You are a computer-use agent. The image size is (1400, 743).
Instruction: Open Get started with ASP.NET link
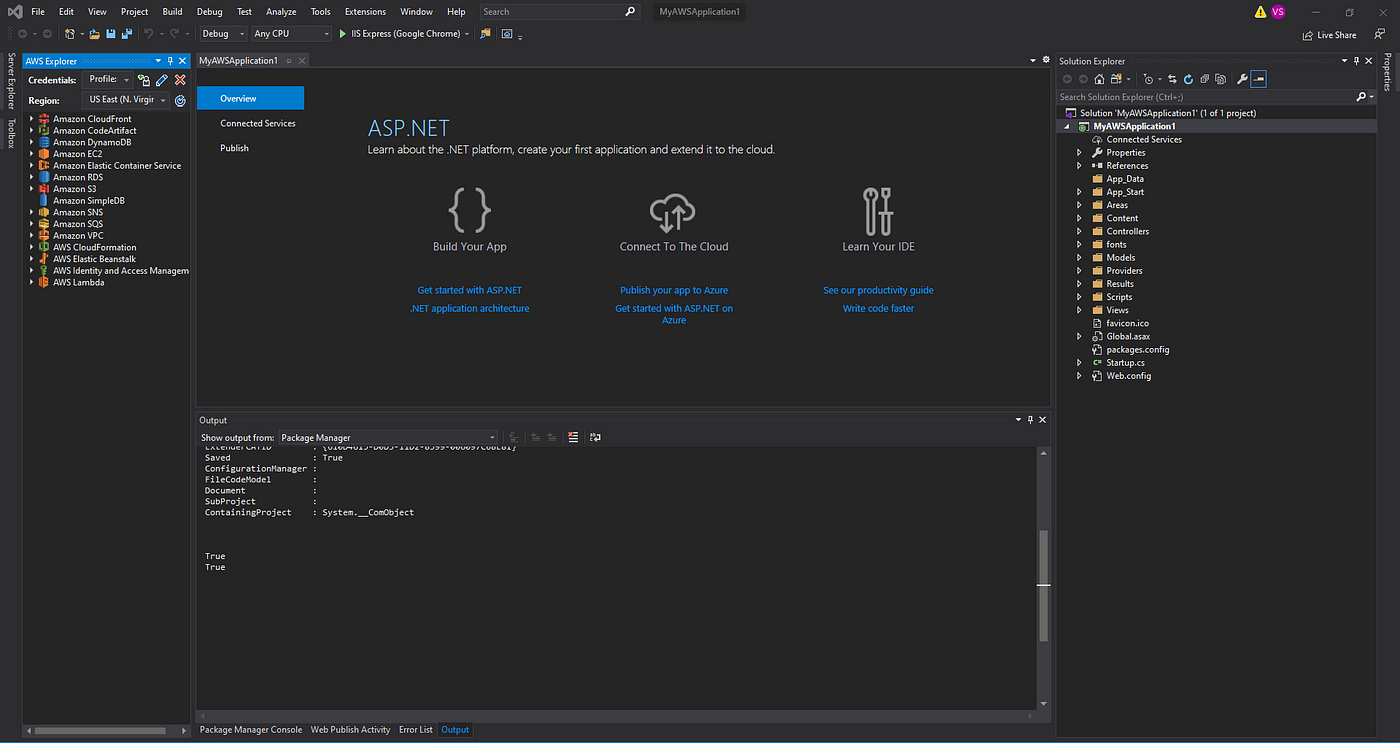[469, 290]
